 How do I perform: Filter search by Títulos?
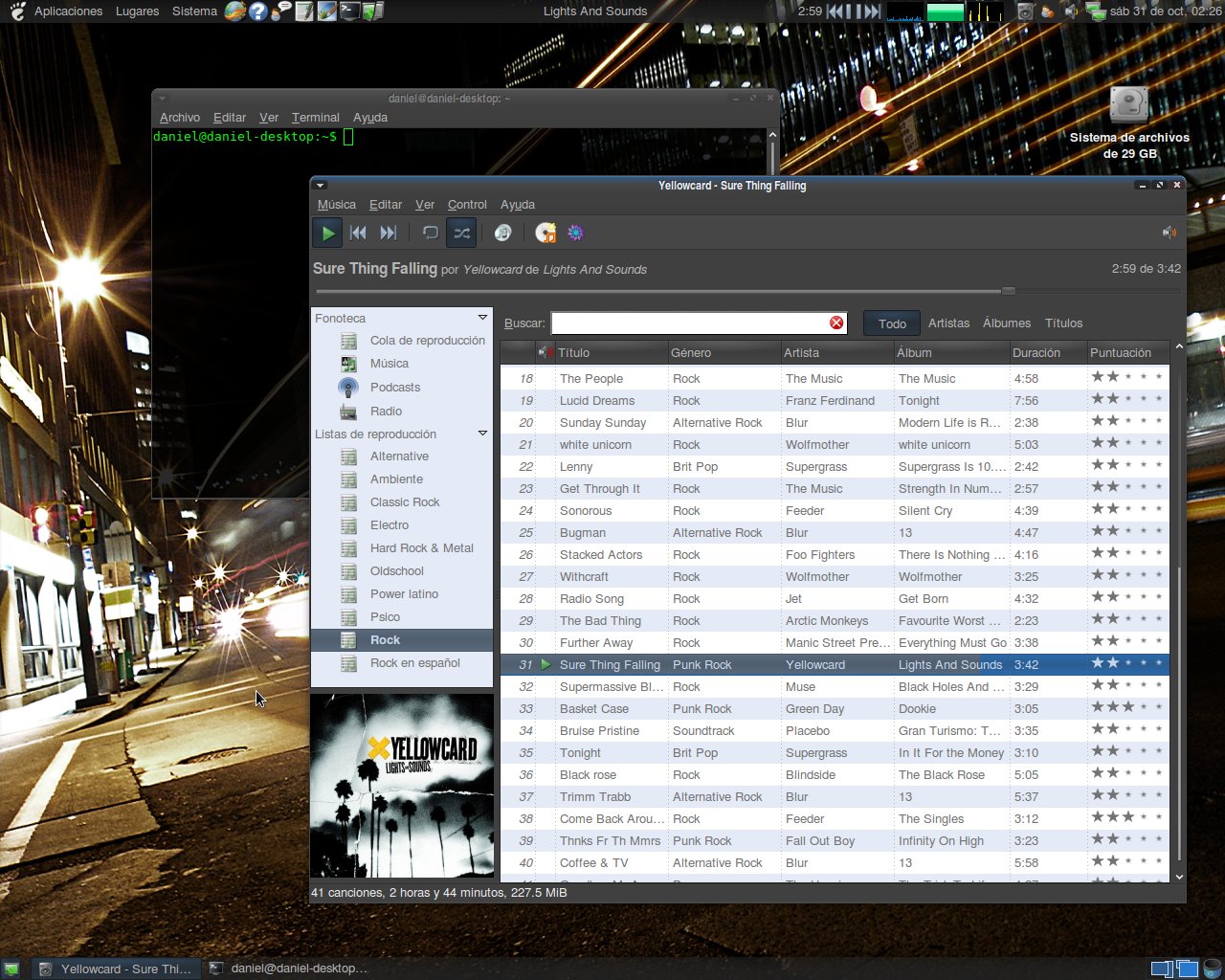pos(1063,323)
